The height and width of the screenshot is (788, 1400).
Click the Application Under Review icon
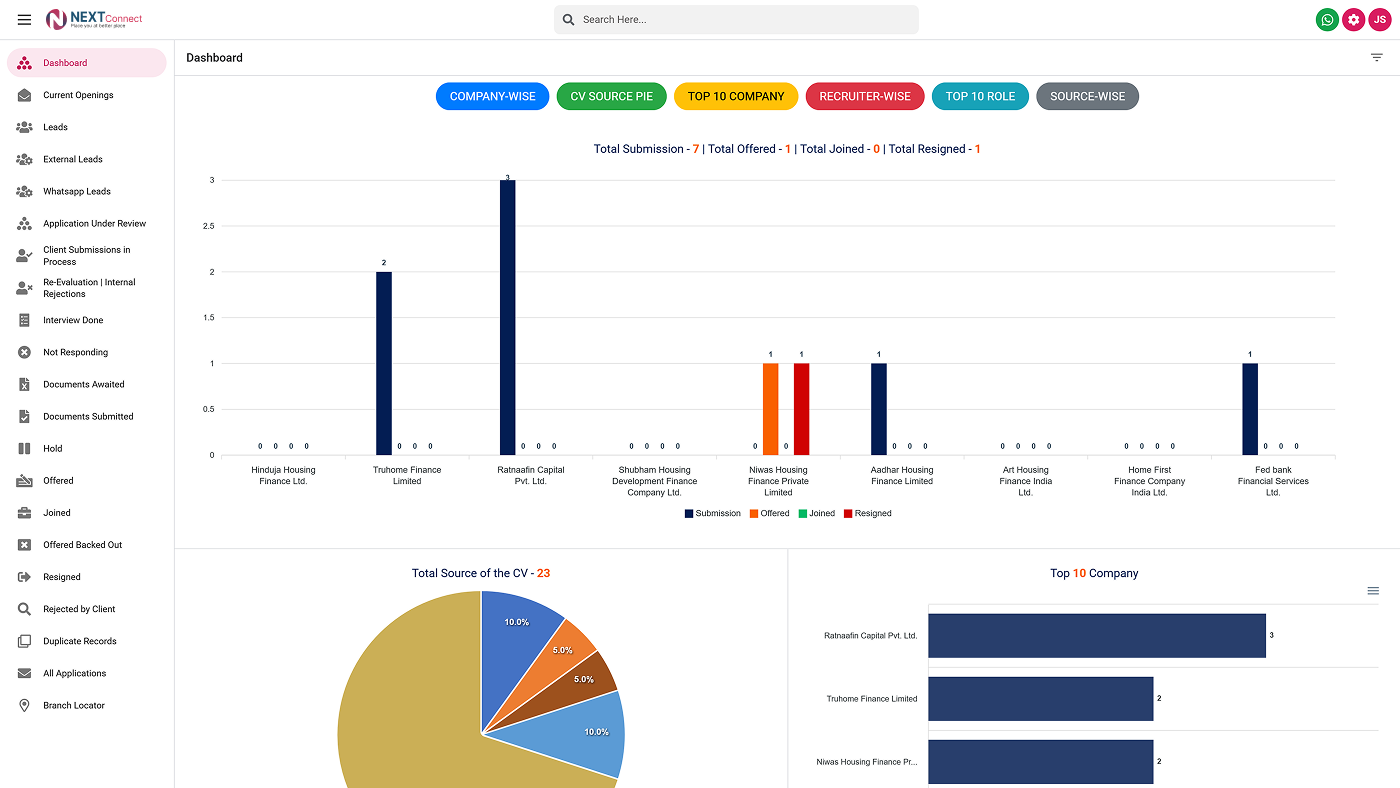pos(25,223)
